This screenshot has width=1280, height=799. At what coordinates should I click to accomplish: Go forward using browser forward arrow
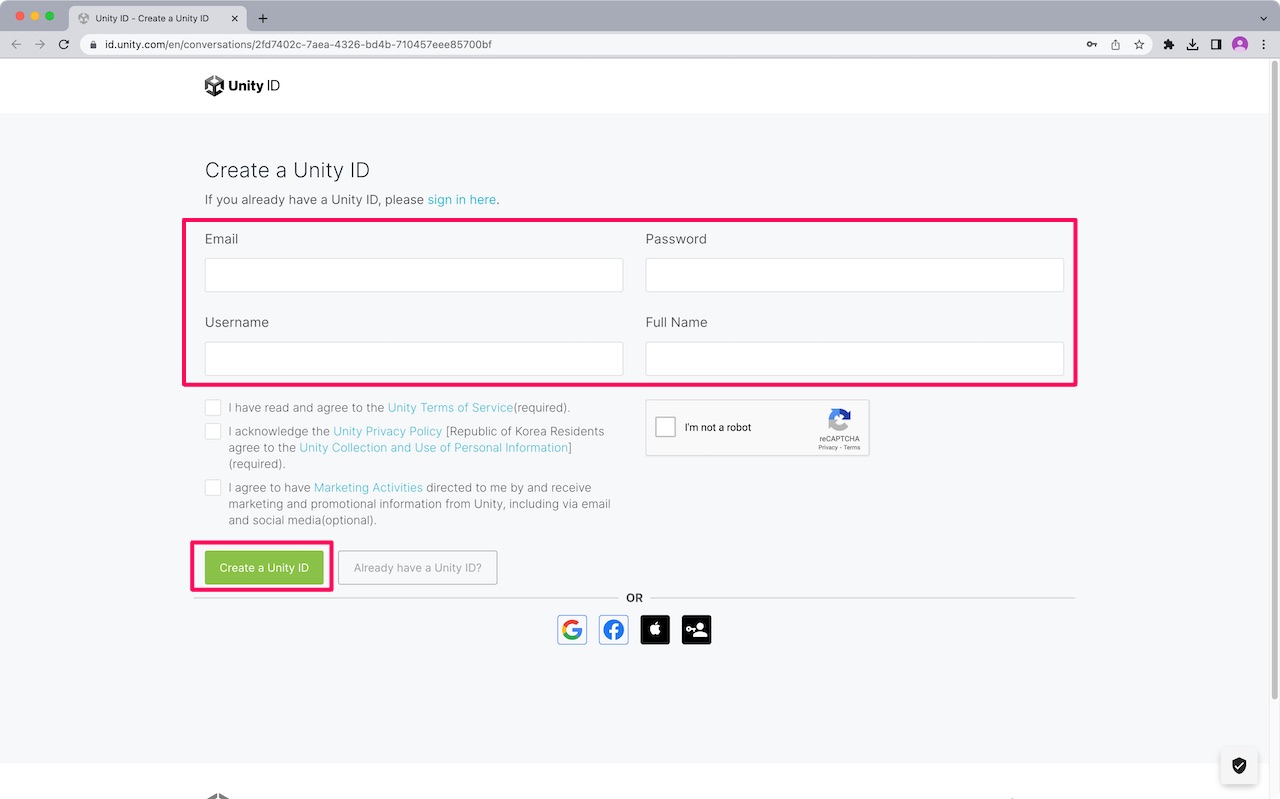coord(40,45)
